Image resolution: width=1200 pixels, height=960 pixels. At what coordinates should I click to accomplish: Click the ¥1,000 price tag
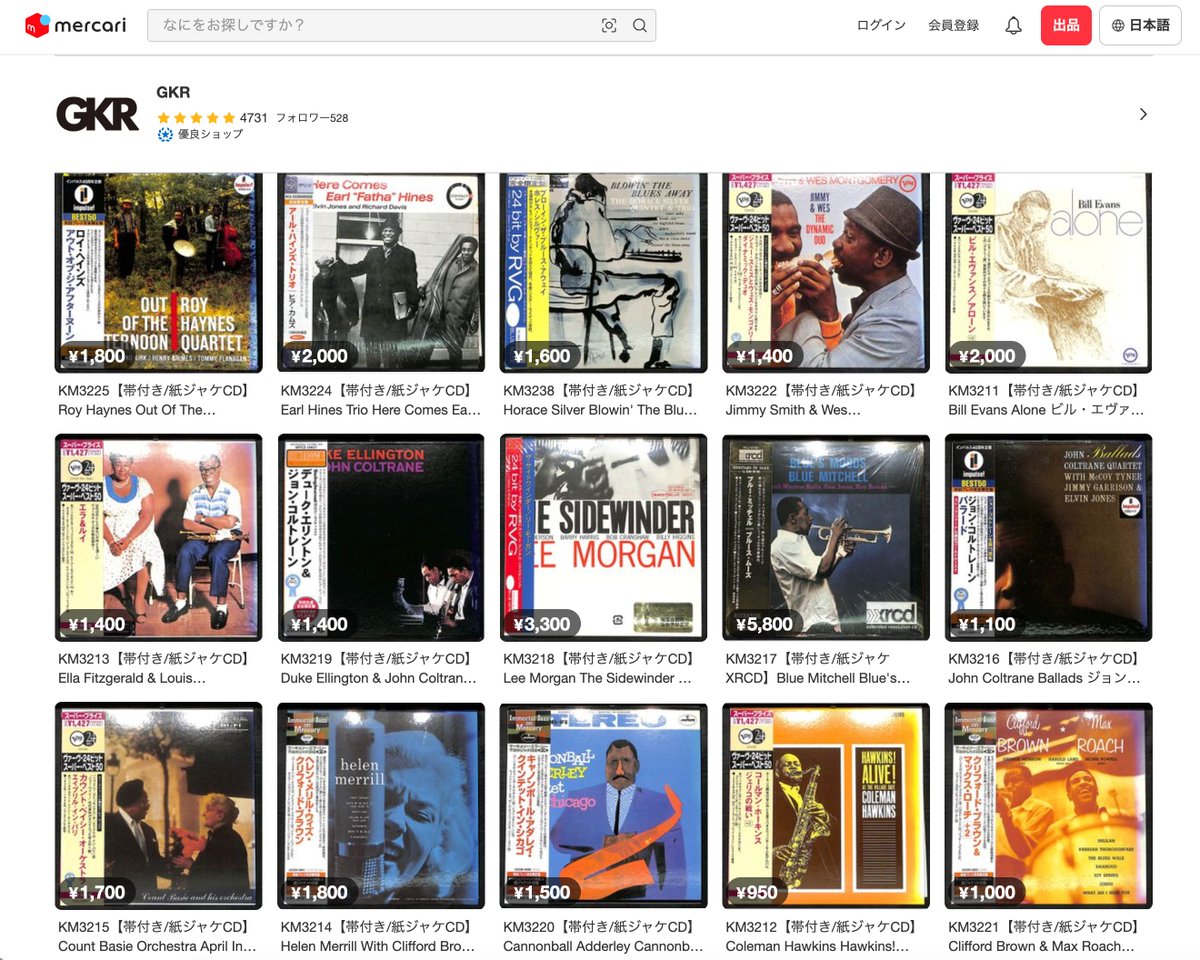click(987, 892)
